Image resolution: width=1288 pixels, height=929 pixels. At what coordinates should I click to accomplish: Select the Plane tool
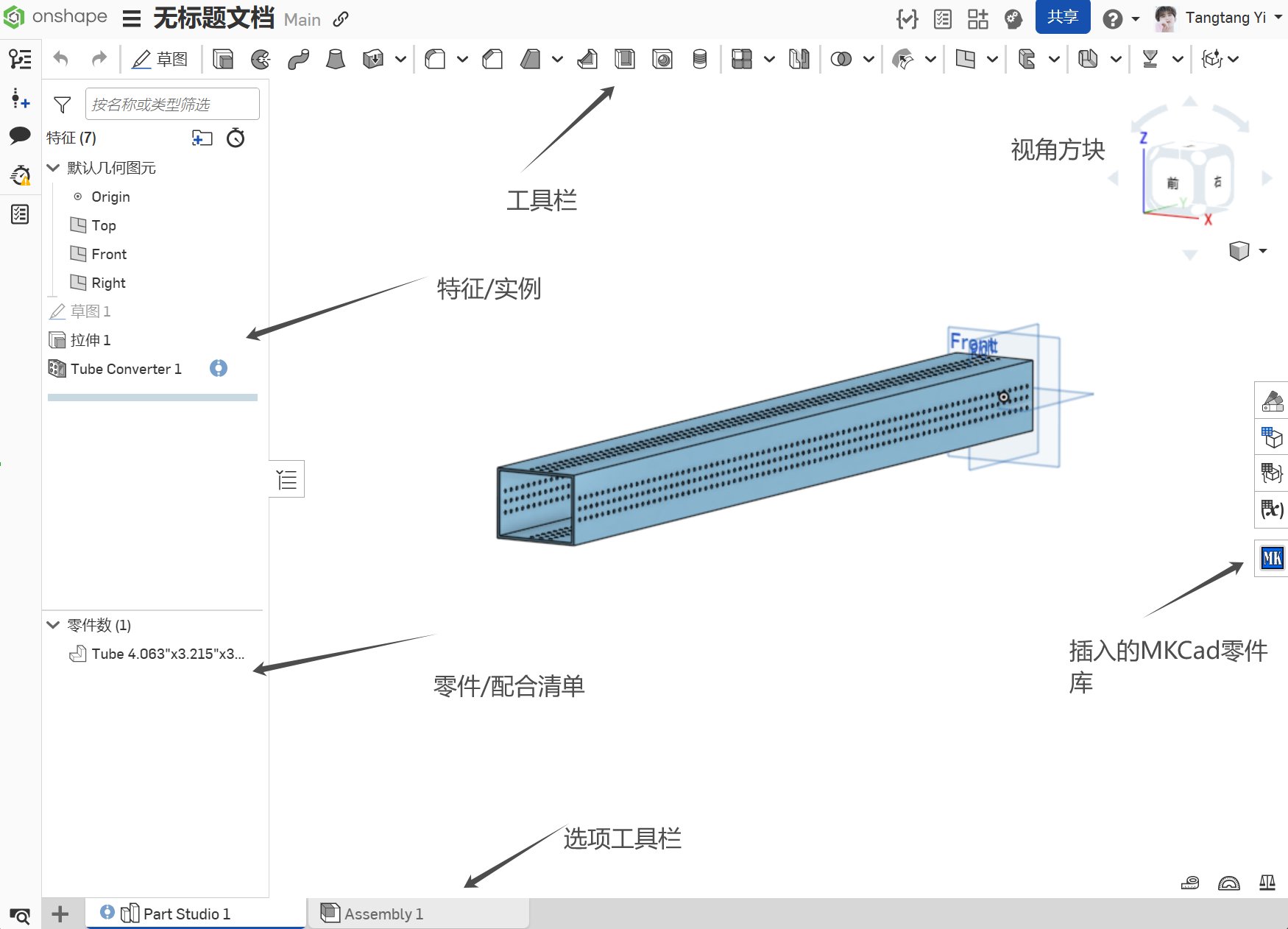[965, 59]
